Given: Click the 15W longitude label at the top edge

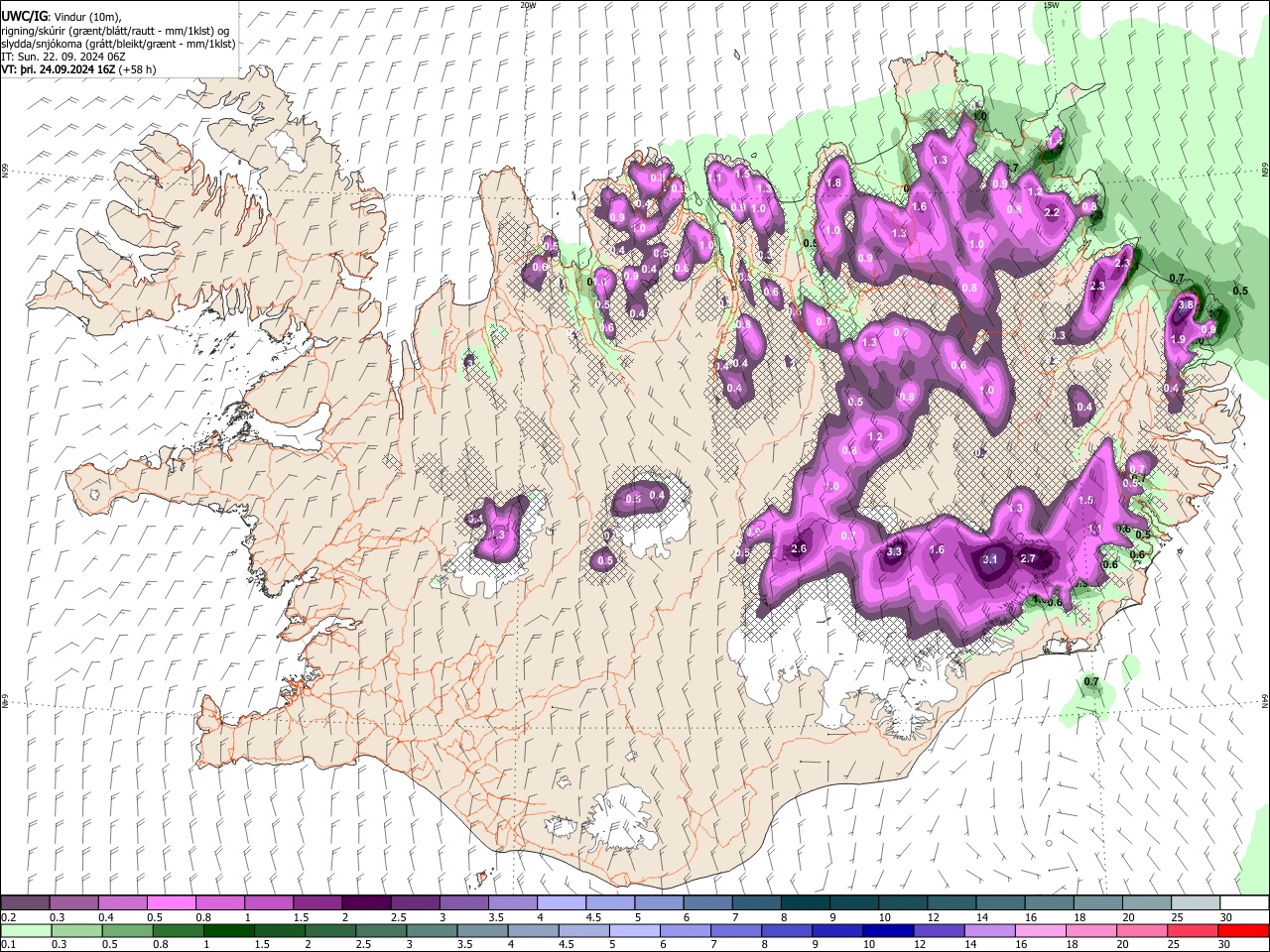Looking at the screenshot, I should click(1052, 5).
